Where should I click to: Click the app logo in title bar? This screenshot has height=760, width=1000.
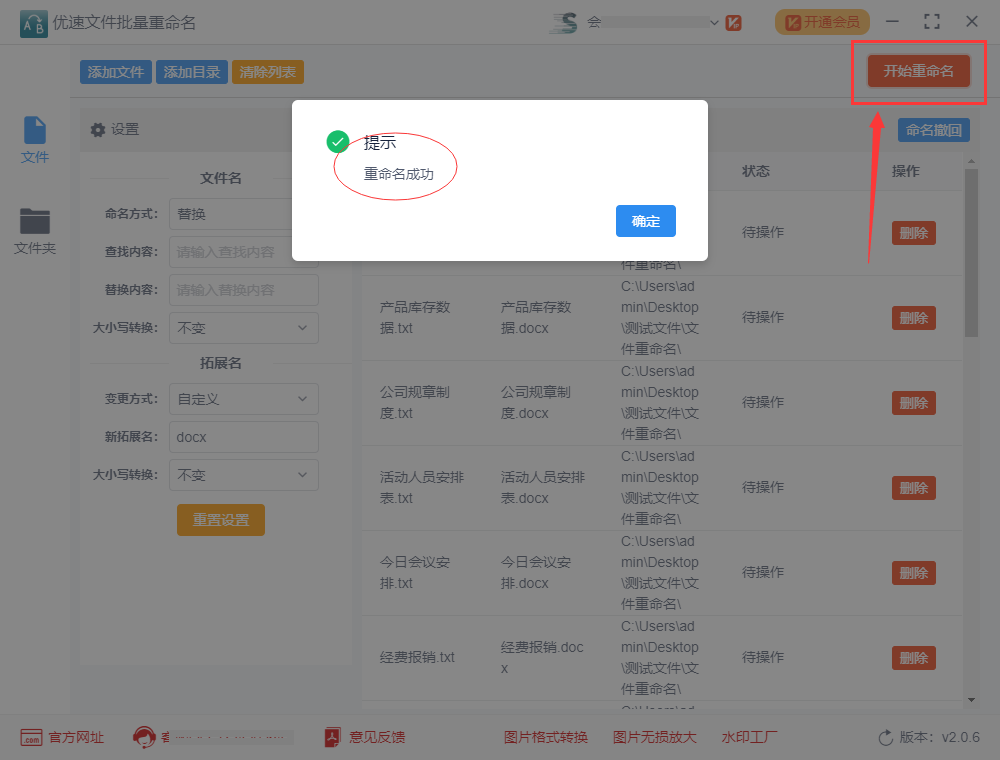pos(33,22)
